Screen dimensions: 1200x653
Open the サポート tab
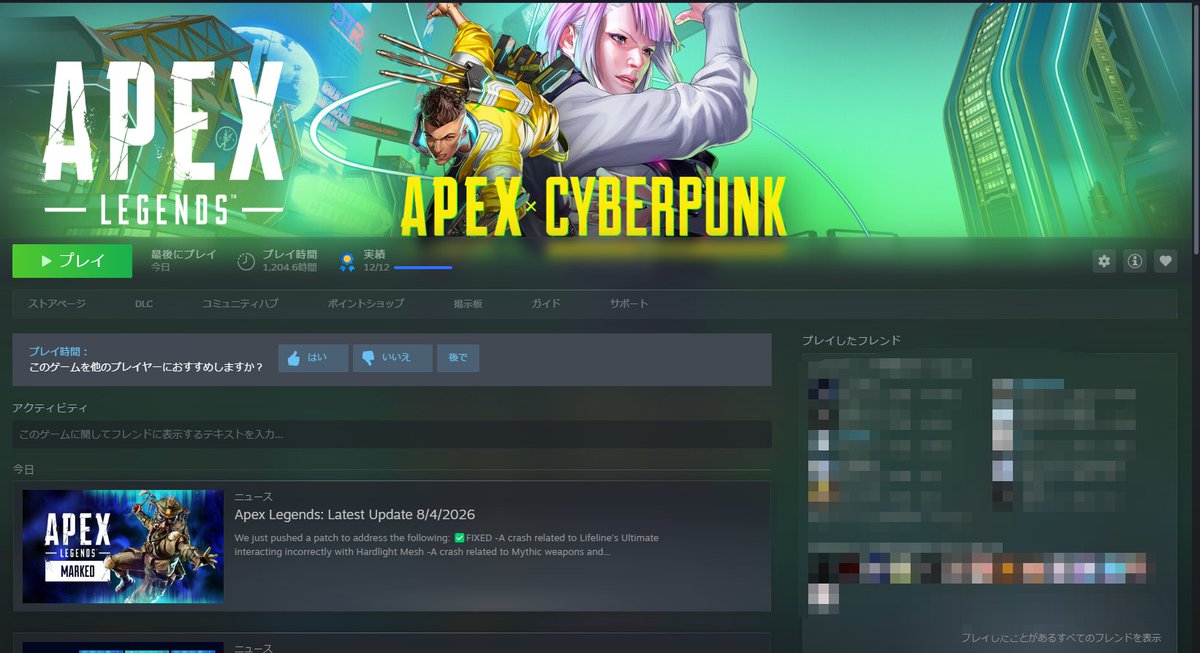pos(630,303)
